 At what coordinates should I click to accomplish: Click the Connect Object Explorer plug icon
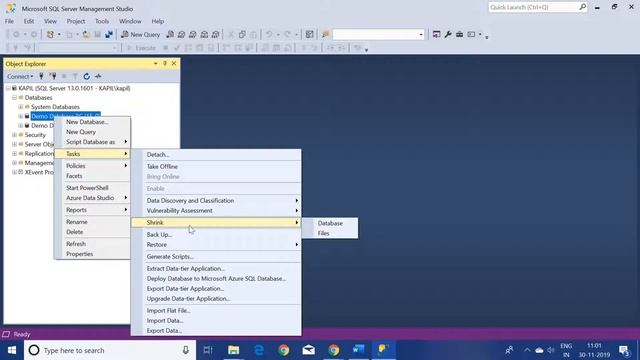41,76
